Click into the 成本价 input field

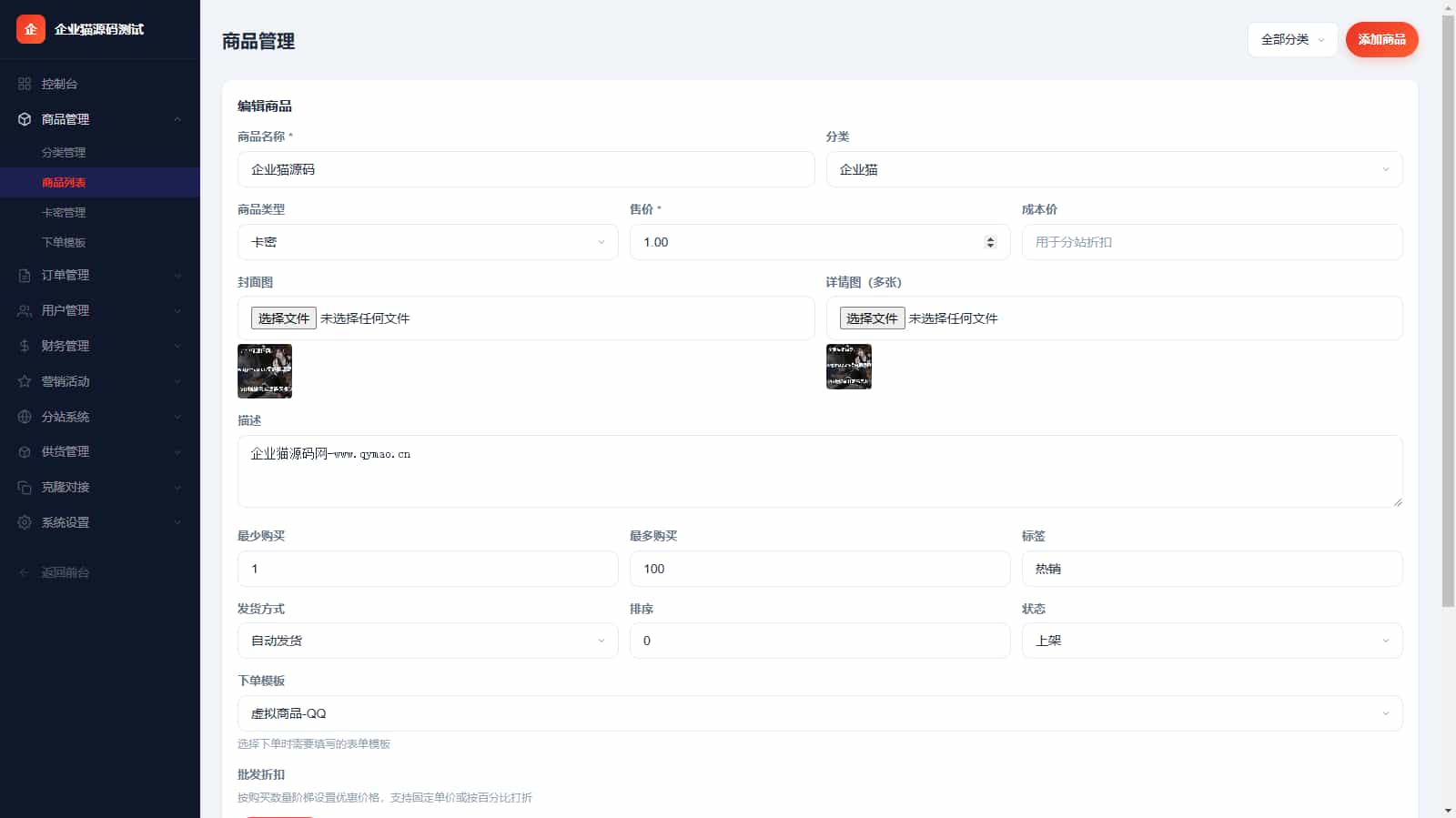coord(1211,242)
